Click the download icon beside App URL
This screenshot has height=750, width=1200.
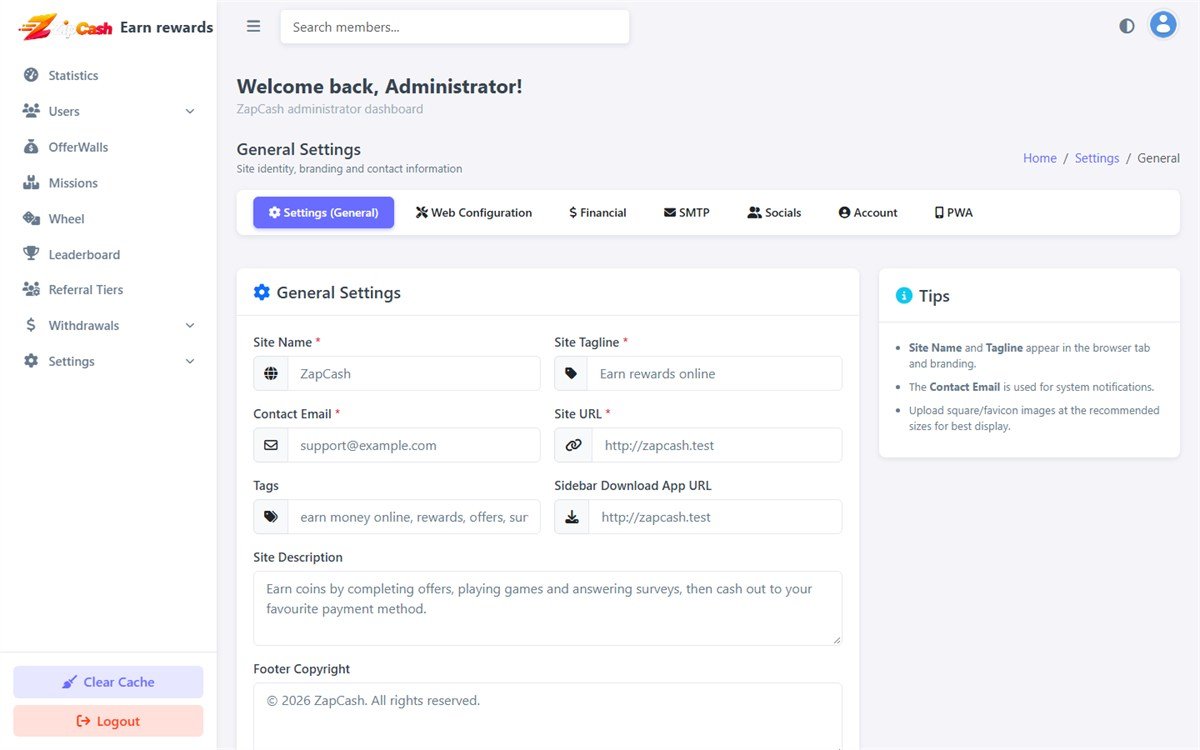point(571,517)
